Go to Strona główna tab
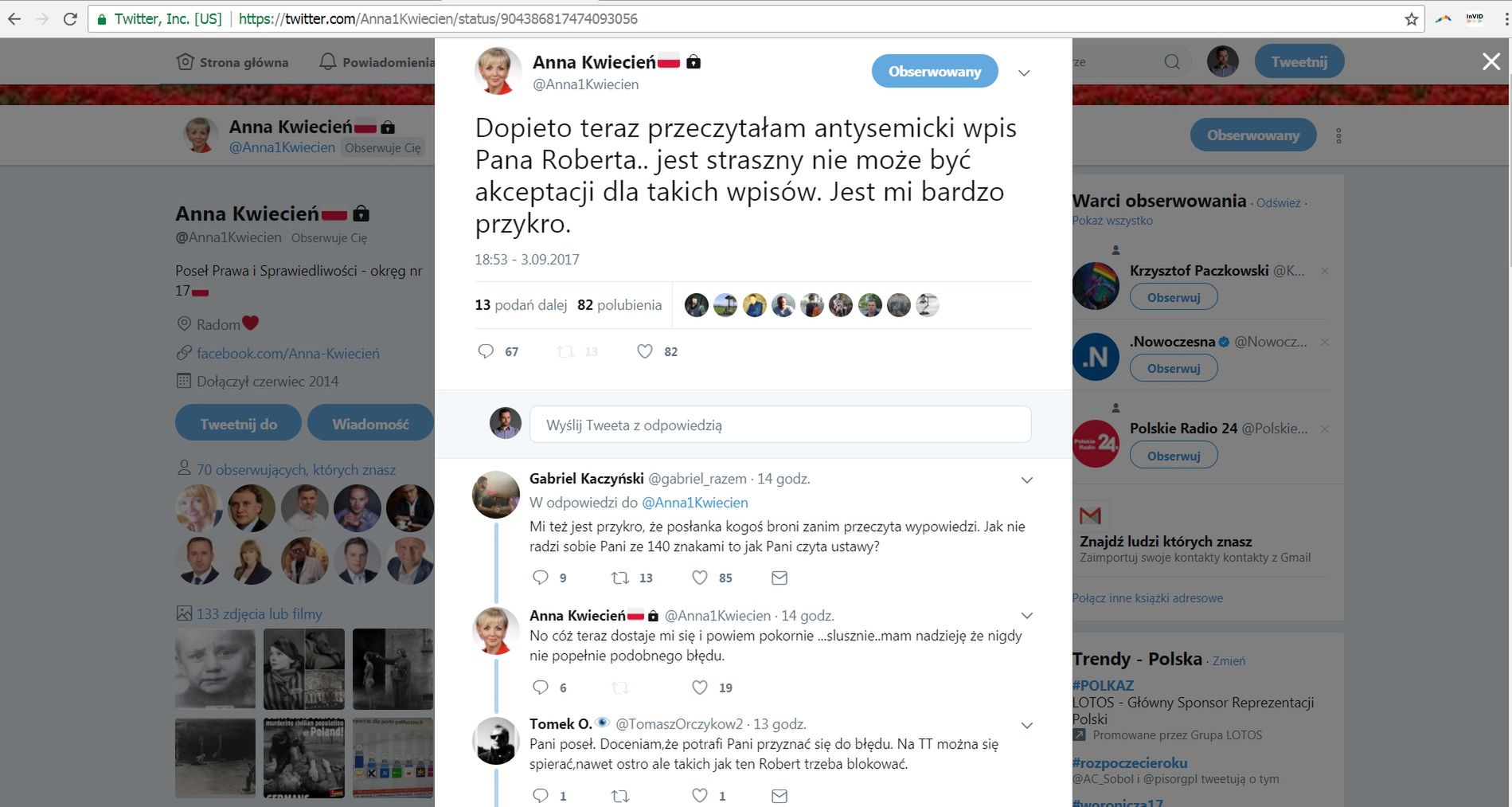This screenshot has width=1512, height=807. point(232,62)
